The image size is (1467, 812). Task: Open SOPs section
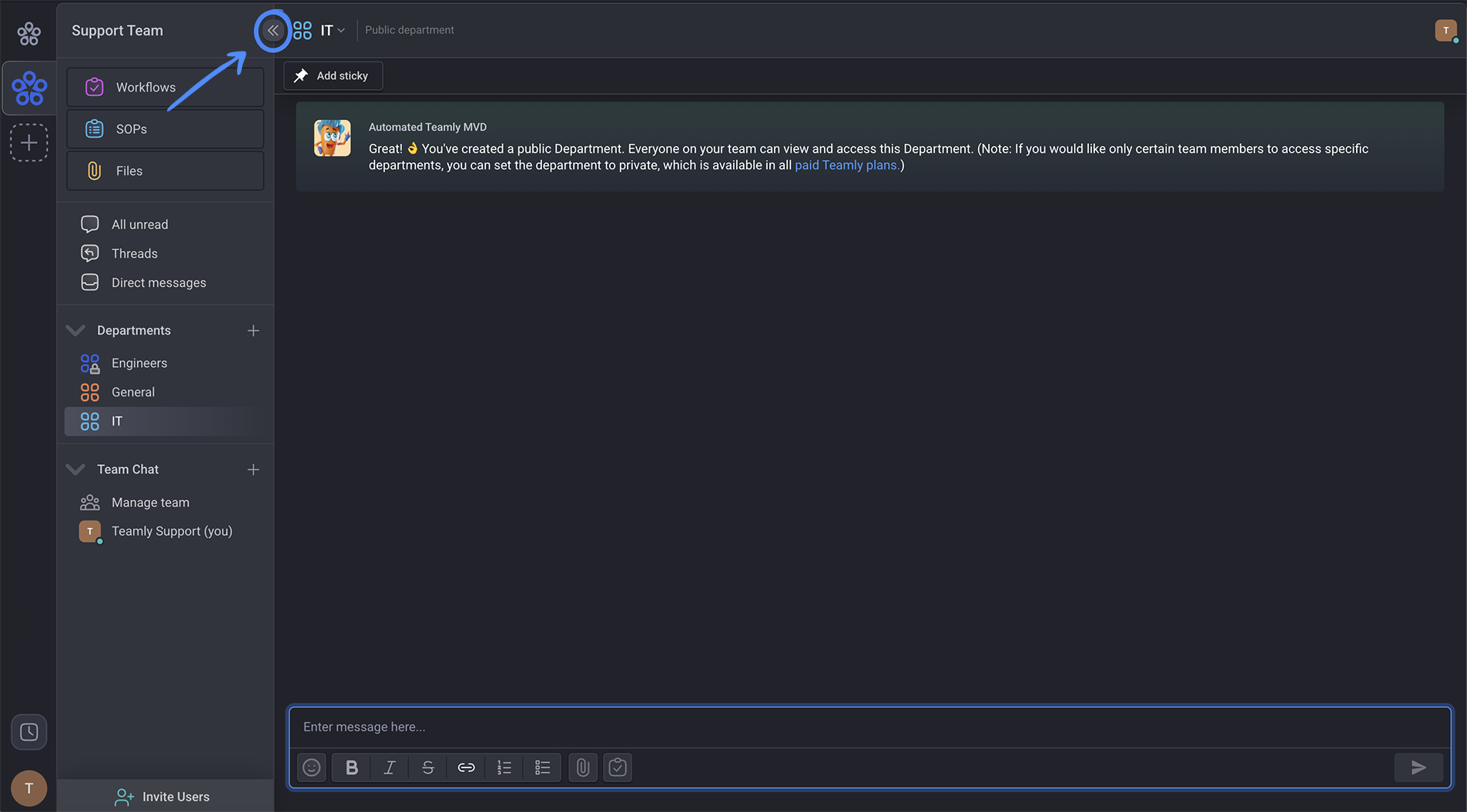(x=165, y=129)
